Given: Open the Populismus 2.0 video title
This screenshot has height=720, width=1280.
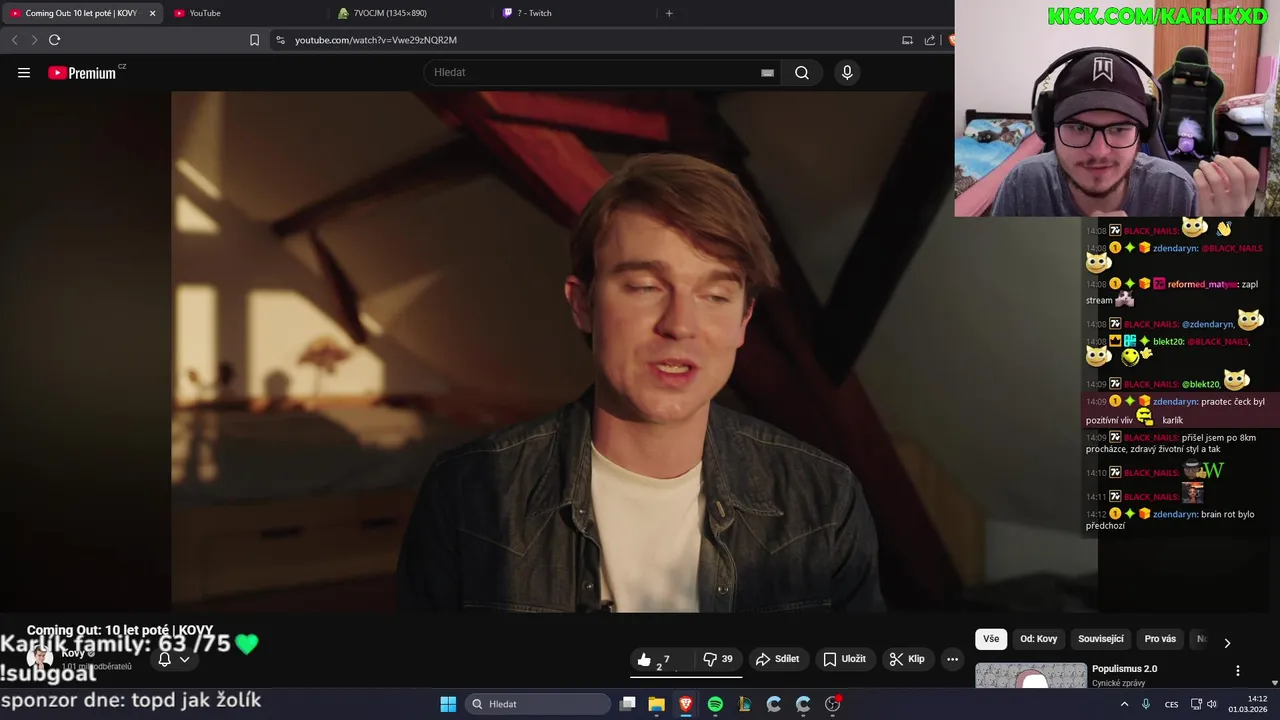Looking at the screenshot, I should [x=1124, y=669].
